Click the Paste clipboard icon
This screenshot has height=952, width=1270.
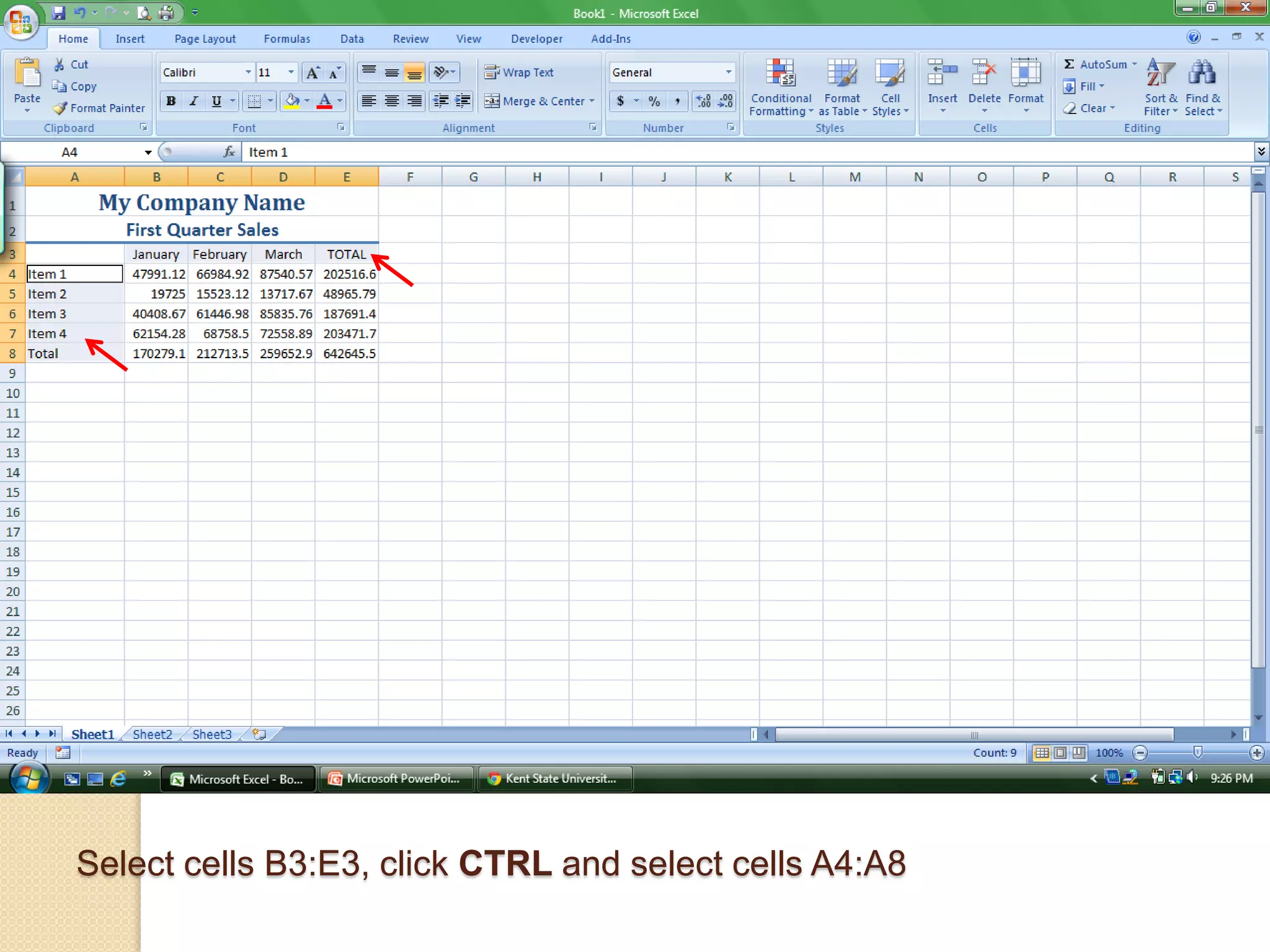click(x=27, y=73)
